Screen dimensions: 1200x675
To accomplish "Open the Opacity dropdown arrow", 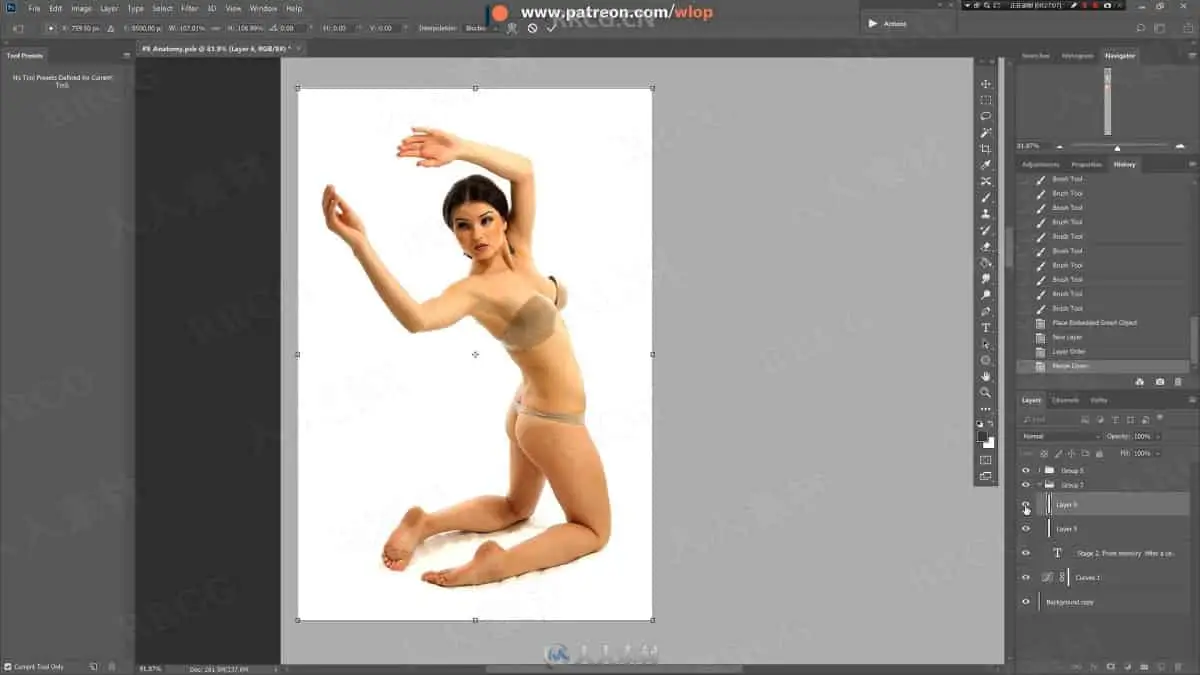I will [x=1158, y=437].
